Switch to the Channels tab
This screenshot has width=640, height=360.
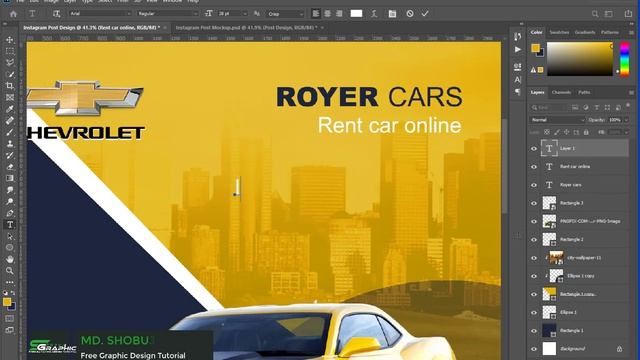point(561,93)
